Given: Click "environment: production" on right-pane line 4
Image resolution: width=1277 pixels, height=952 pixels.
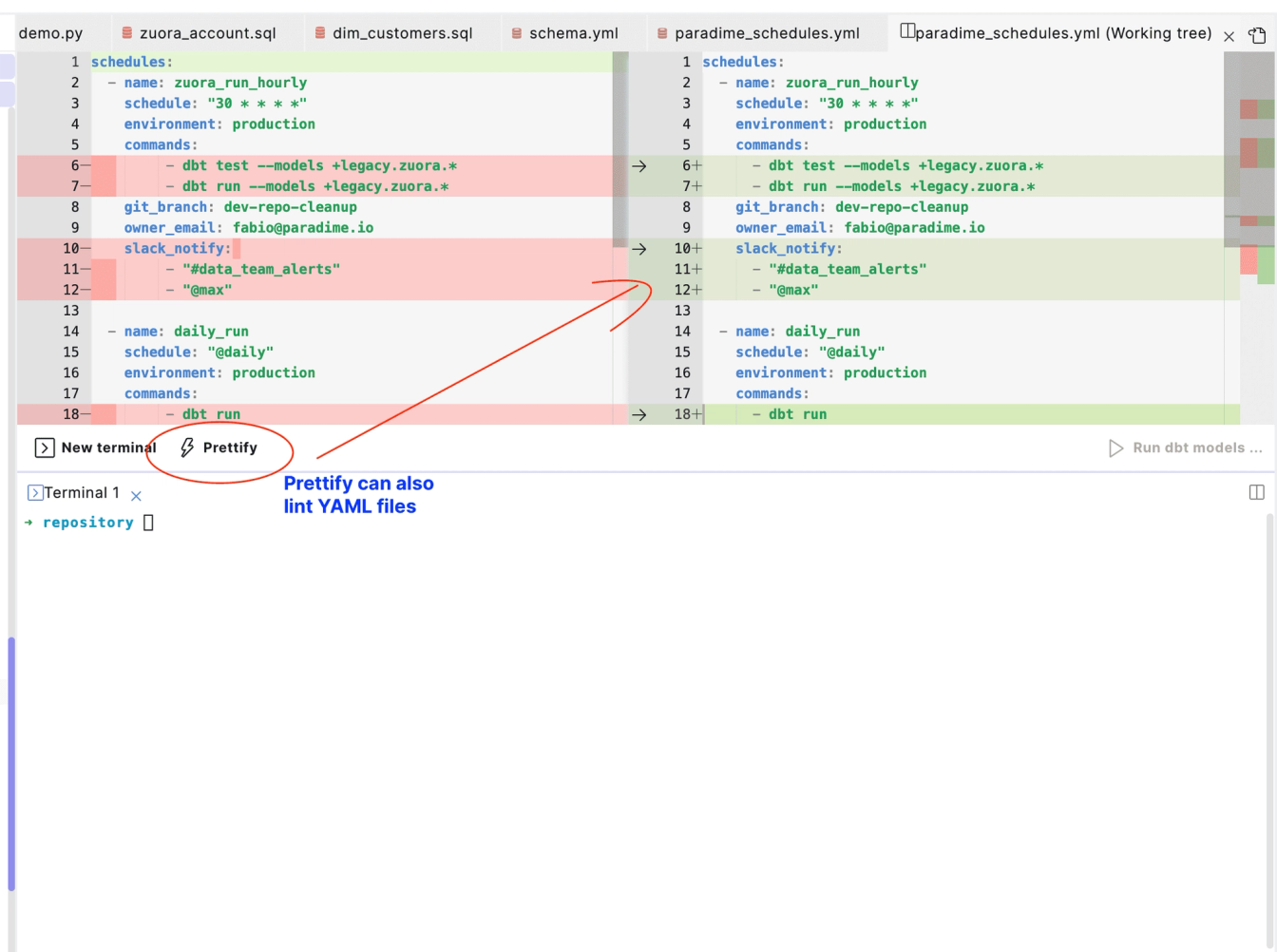Looking at the screenshot, I should (831, 124).
